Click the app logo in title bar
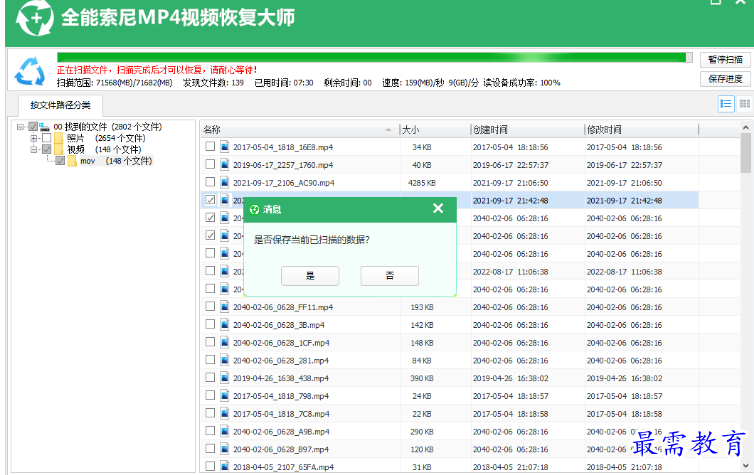 tap(34, 18)
